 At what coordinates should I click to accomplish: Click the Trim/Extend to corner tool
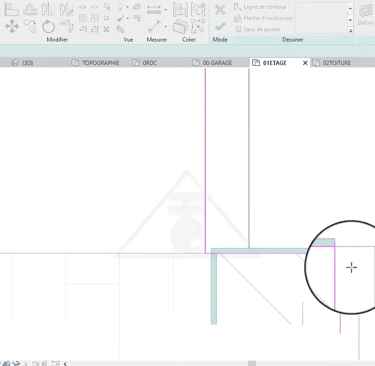click(x=67, y=26)
